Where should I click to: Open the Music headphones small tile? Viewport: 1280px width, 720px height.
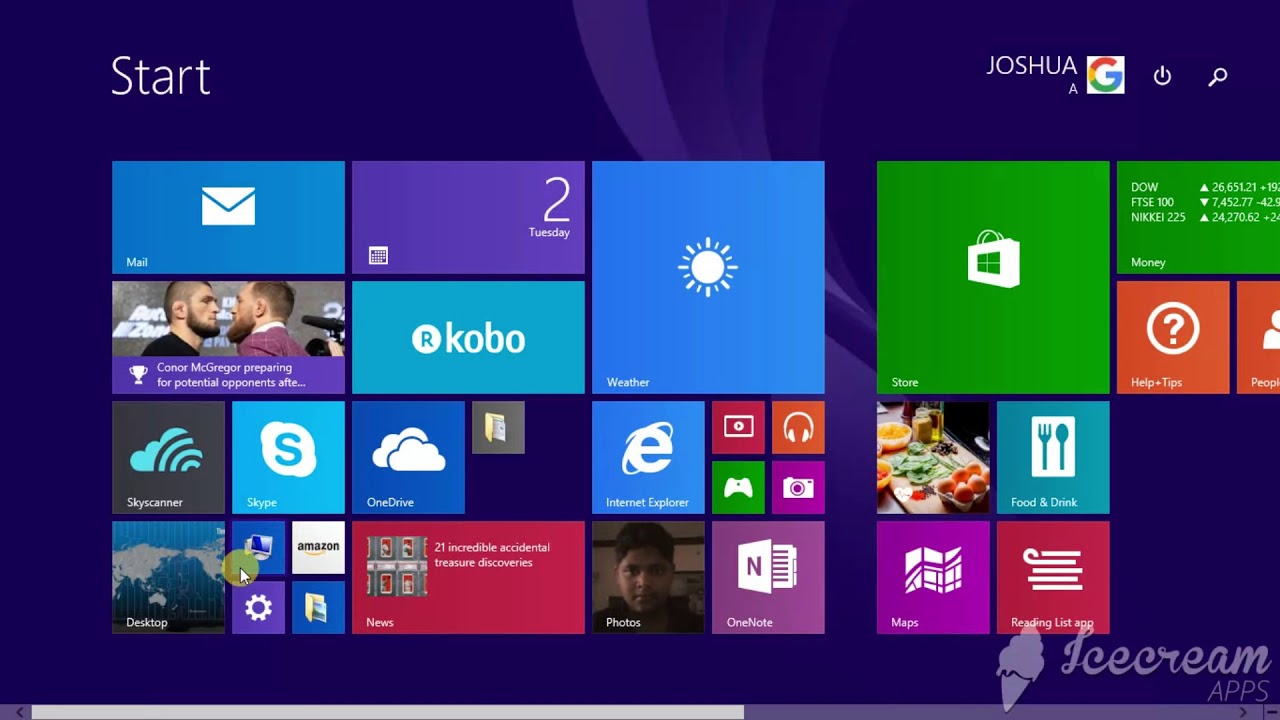tap(798, 427)
